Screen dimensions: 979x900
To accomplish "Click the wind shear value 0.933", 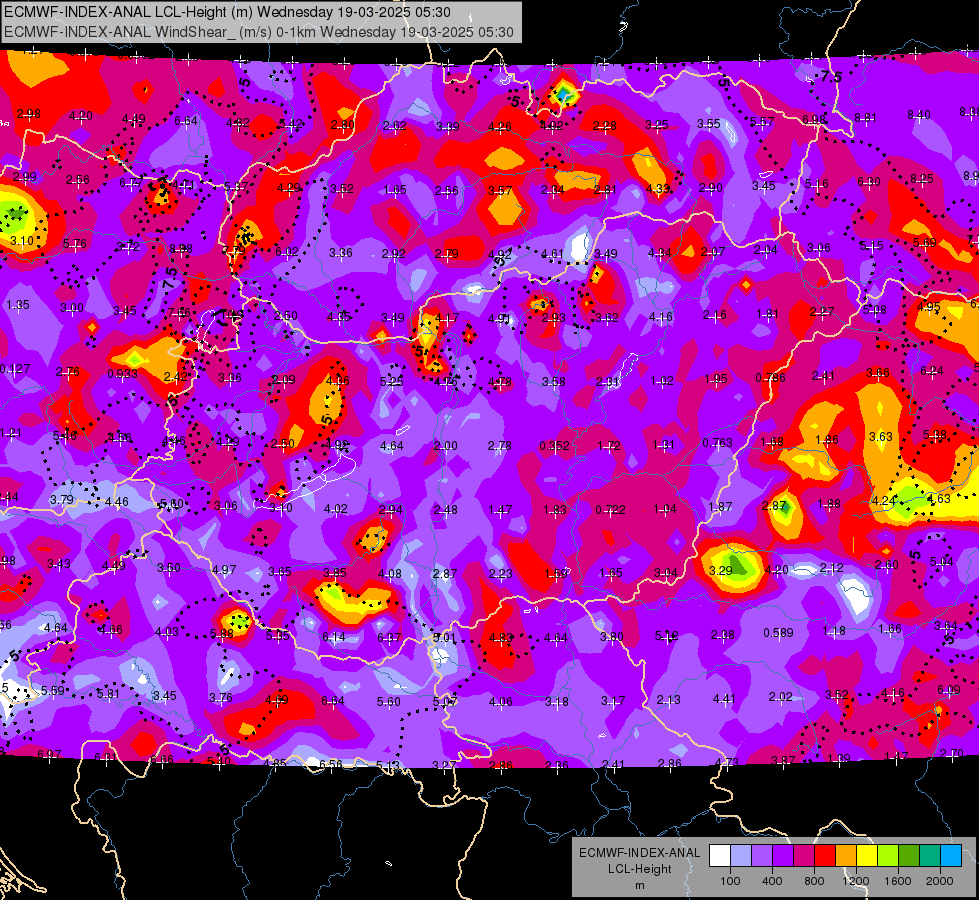I will coord(122,373).
